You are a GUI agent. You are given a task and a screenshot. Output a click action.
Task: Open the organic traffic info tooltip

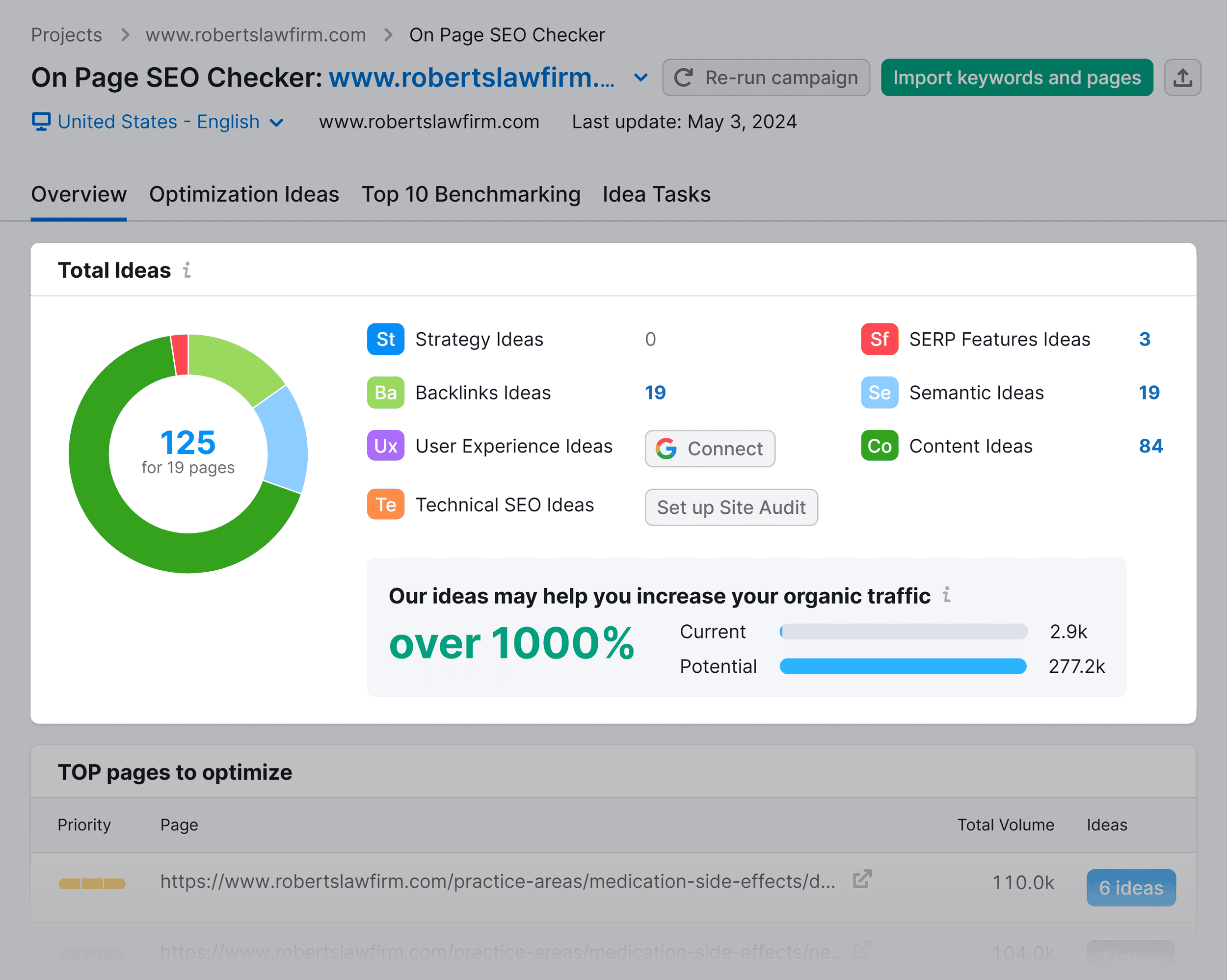(946, 595)
